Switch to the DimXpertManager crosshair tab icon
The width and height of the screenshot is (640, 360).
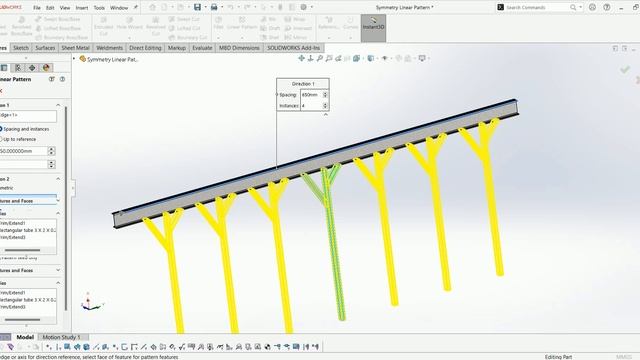tap(32, 68)
